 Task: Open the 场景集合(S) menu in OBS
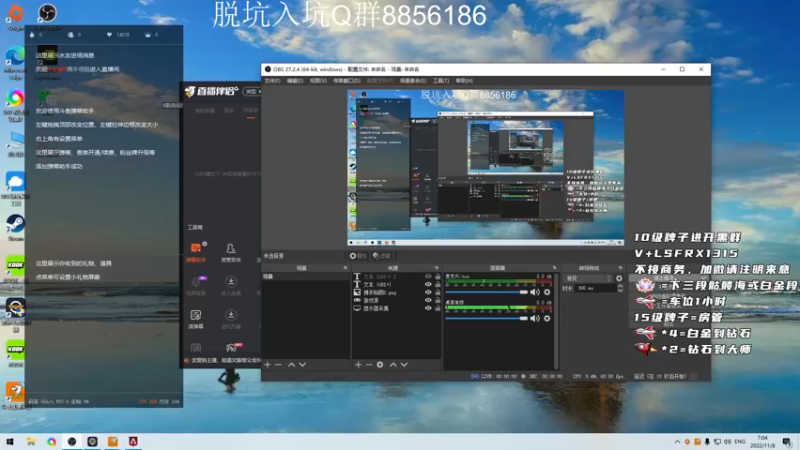click(x=412, y=81)
